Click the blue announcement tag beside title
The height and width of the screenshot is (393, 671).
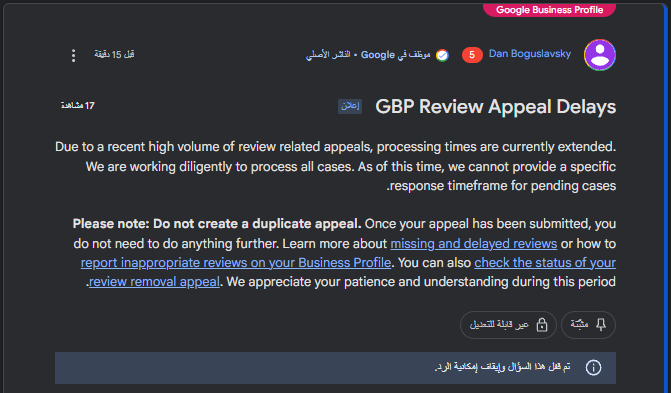point(350,106)
